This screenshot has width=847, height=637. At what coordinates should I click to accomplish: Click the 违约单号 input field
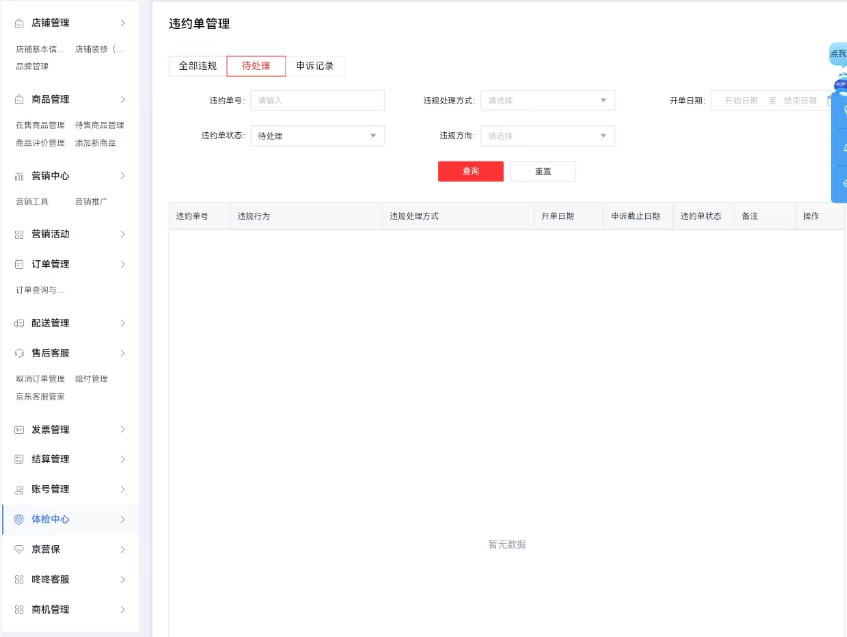click(317, 100)
